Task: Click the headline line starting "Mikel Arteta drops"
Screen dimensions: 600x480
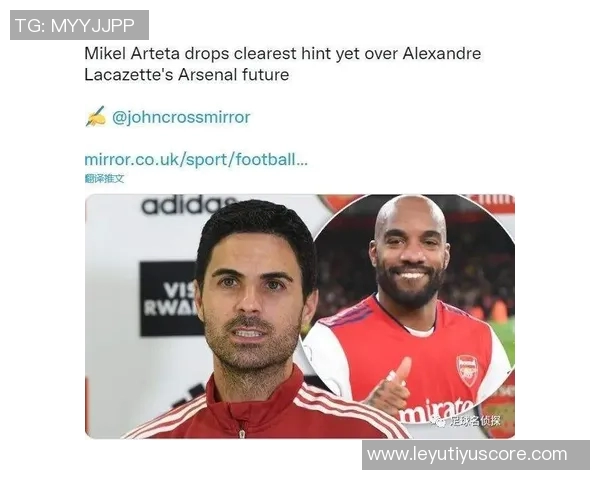Action: [283, 54]
